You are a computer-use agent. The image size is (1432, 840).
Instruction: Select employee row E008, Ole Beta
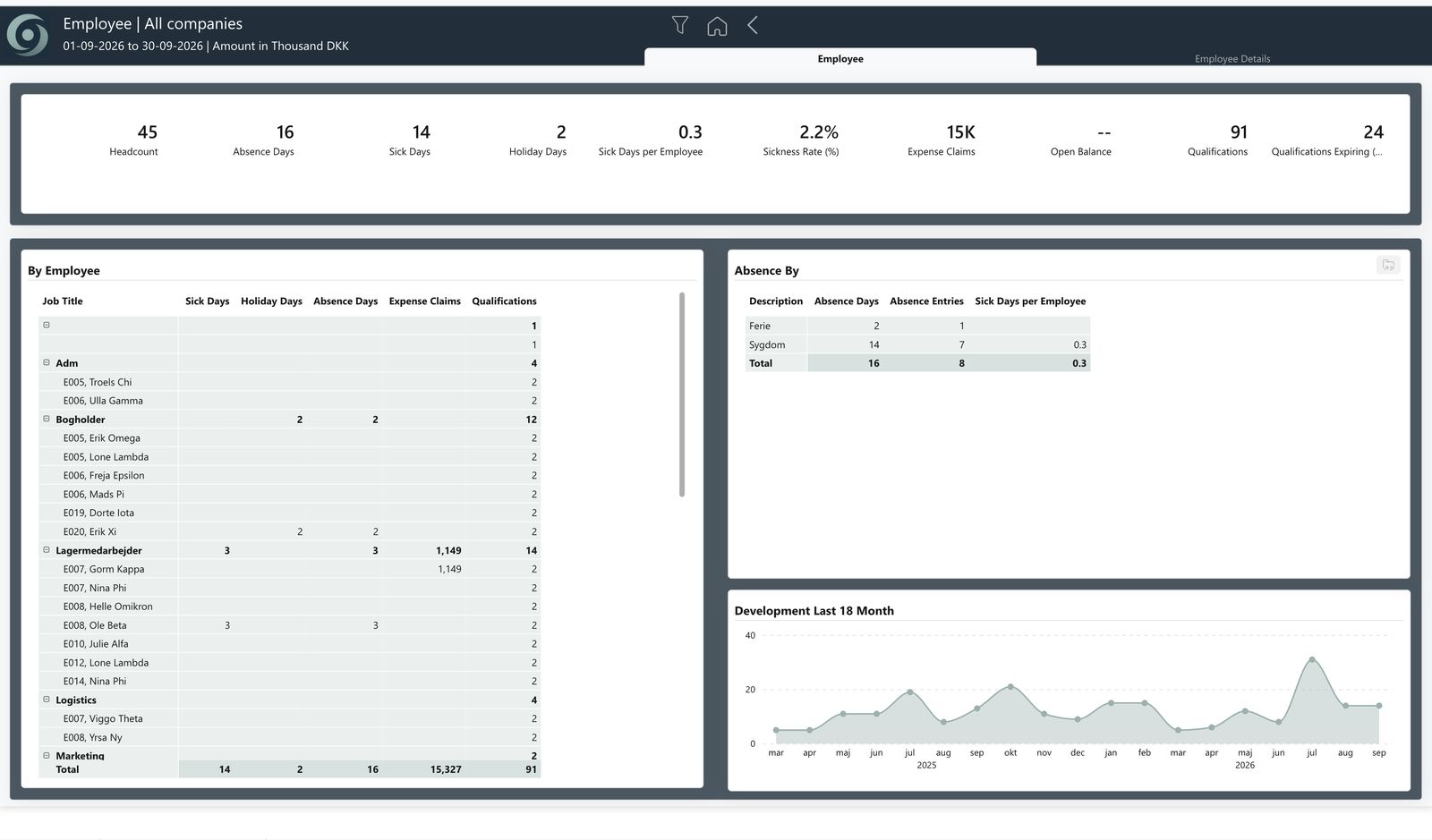(289, 625)
